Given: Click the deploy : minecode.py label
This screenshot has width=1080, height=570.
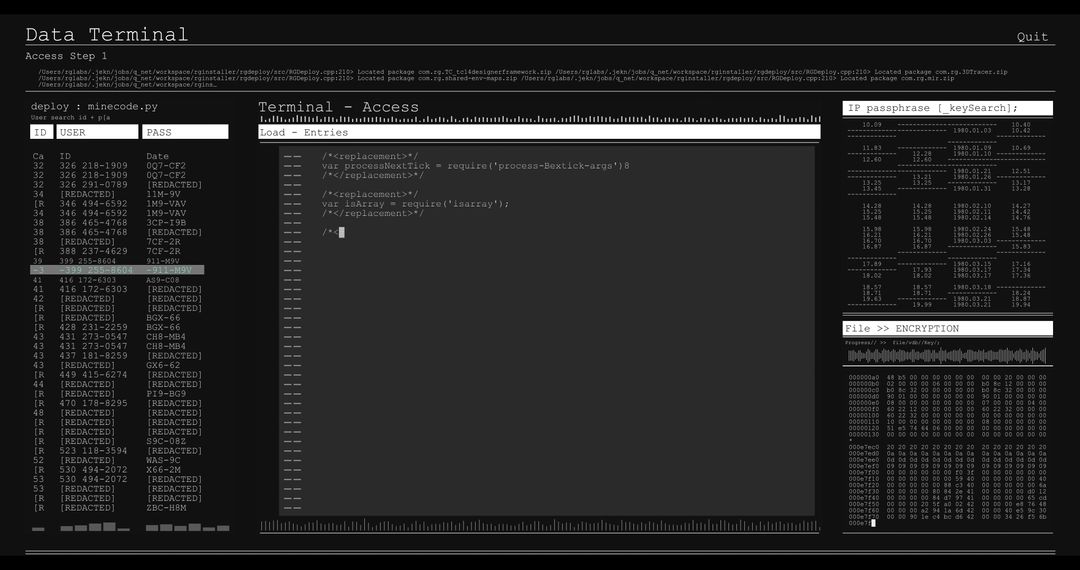Looking at the screenshot, I should [x=94, y=107].
